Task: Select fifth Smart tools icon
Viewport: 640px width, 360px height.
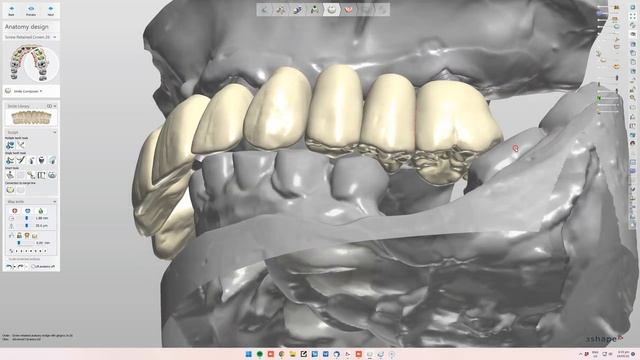Action: pos(52,175)
